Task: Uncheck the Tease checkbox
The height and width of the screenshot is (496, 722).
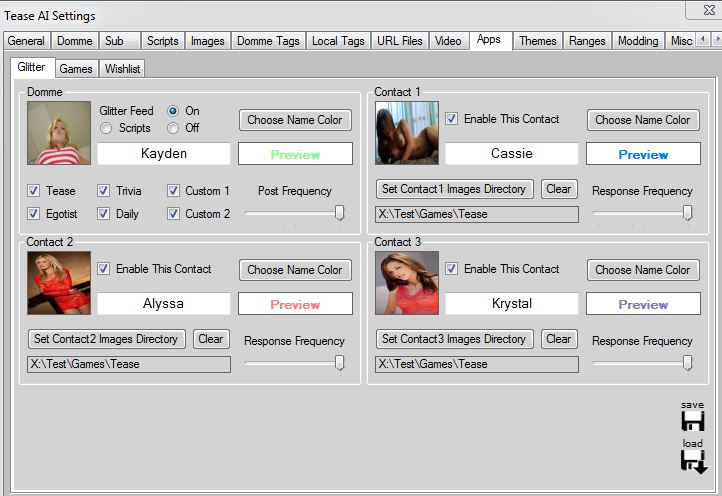Action: 34,191
